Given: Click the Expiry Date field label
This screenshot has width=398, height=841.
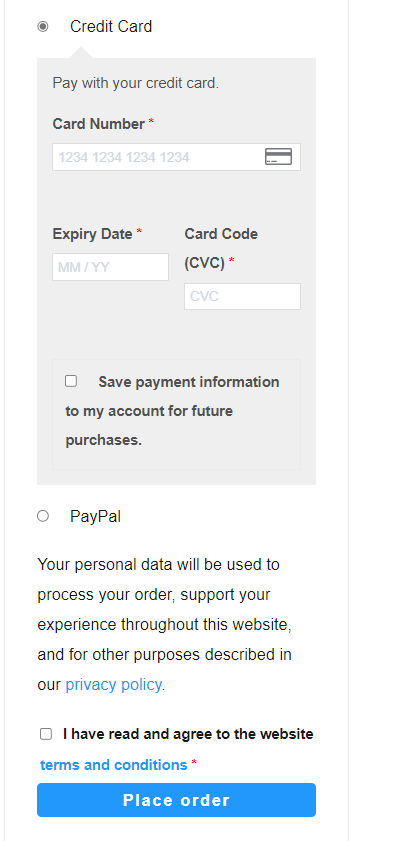Looking at the screenshot, I should point(92,234).
